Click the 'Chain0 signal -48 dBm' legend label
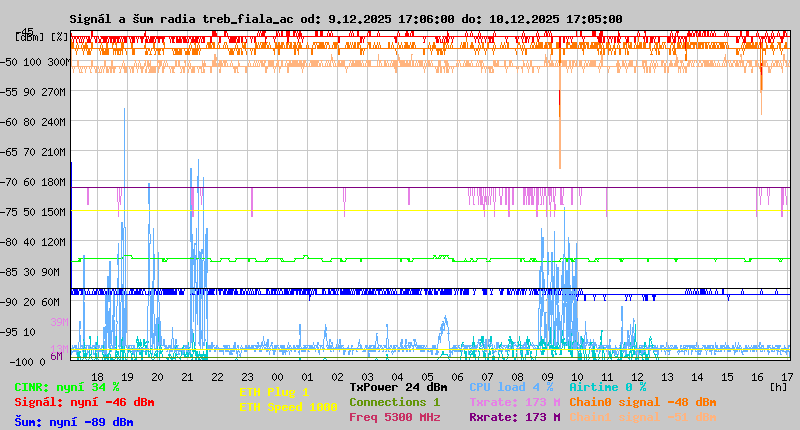 [x=643, y=402]
